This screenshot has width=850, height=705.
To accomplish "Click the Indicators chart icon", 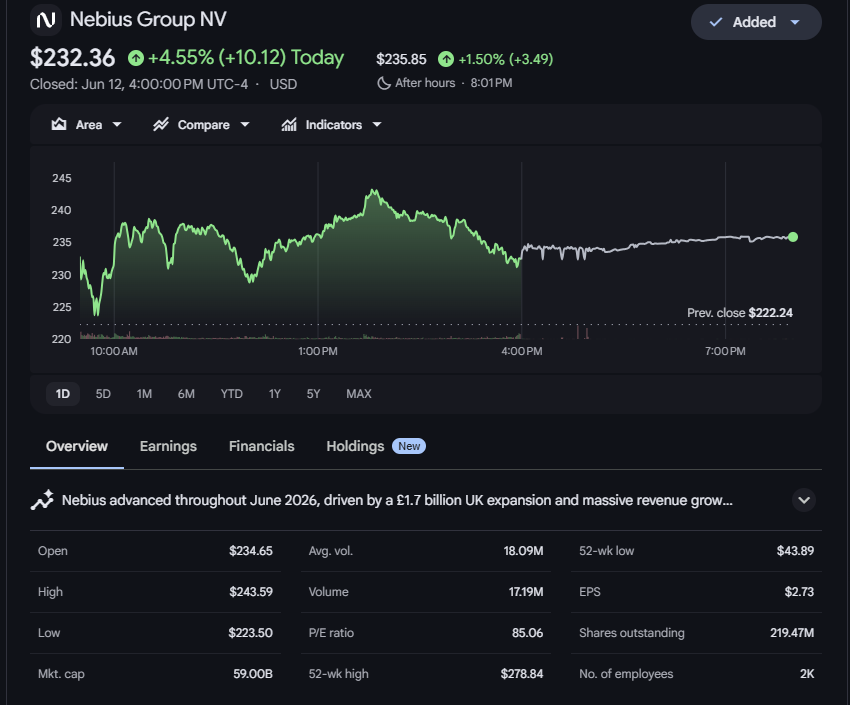I will tap(289, 125).
